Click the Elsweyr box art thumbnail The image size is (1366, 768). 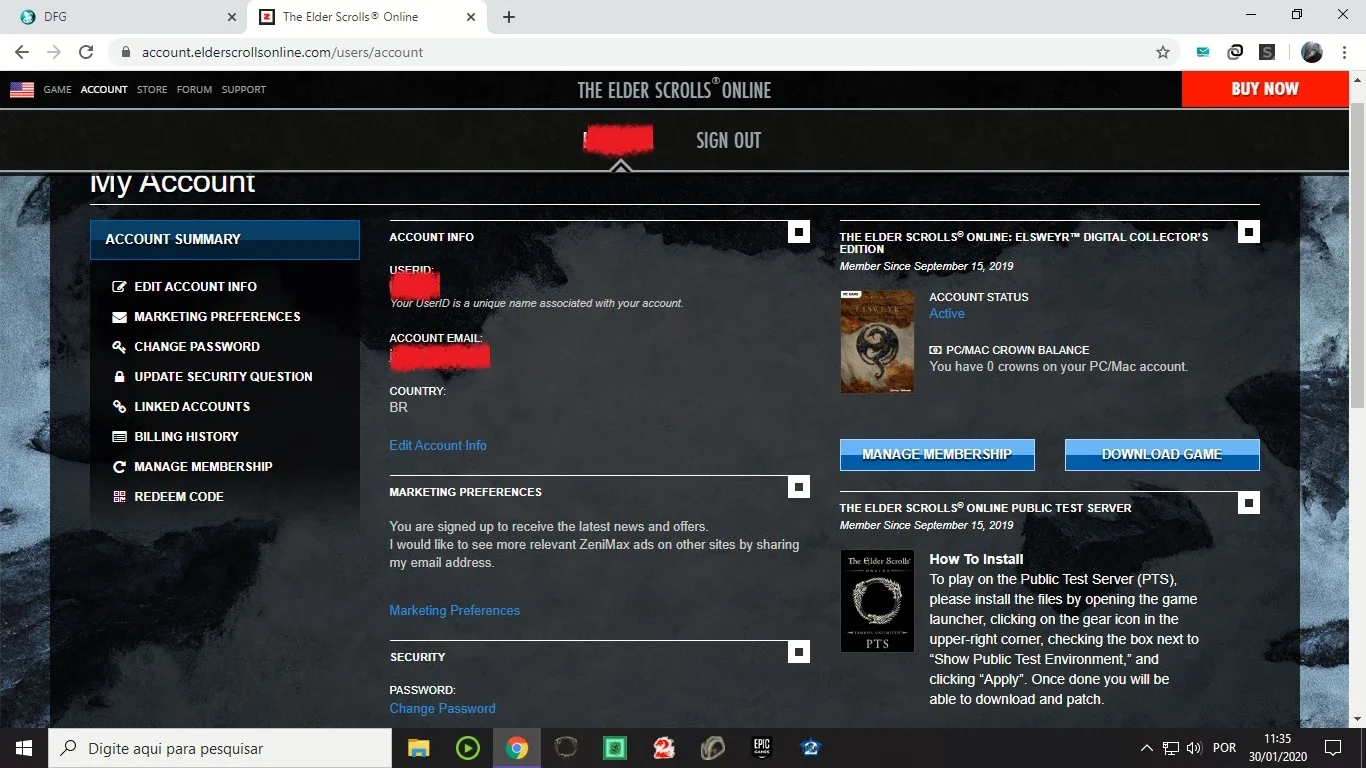point(877,342)
